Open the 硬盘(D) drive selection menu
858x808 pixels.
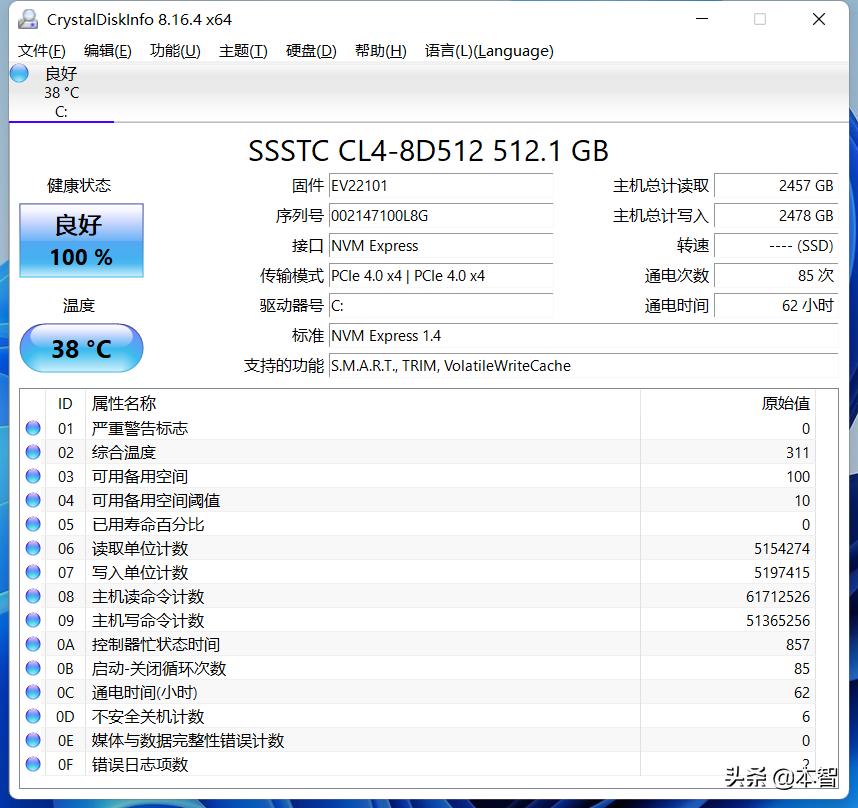pyautogui.click(x=310, y=51)
